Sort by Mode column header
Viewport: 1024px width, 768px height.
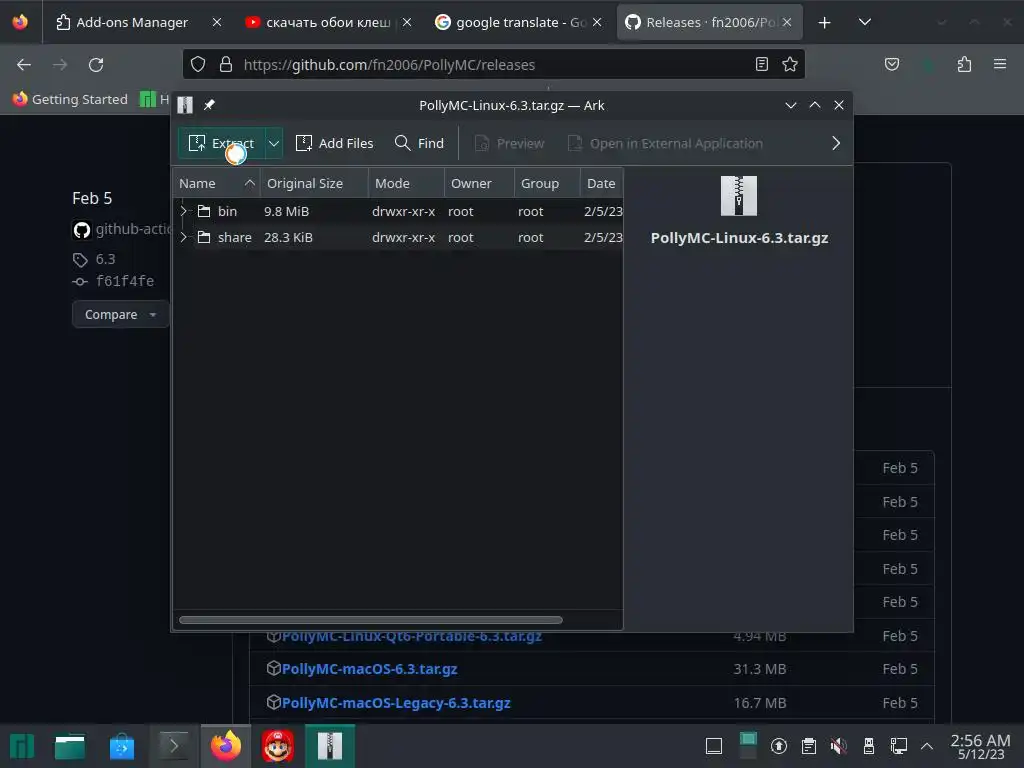tap(406, 184)
